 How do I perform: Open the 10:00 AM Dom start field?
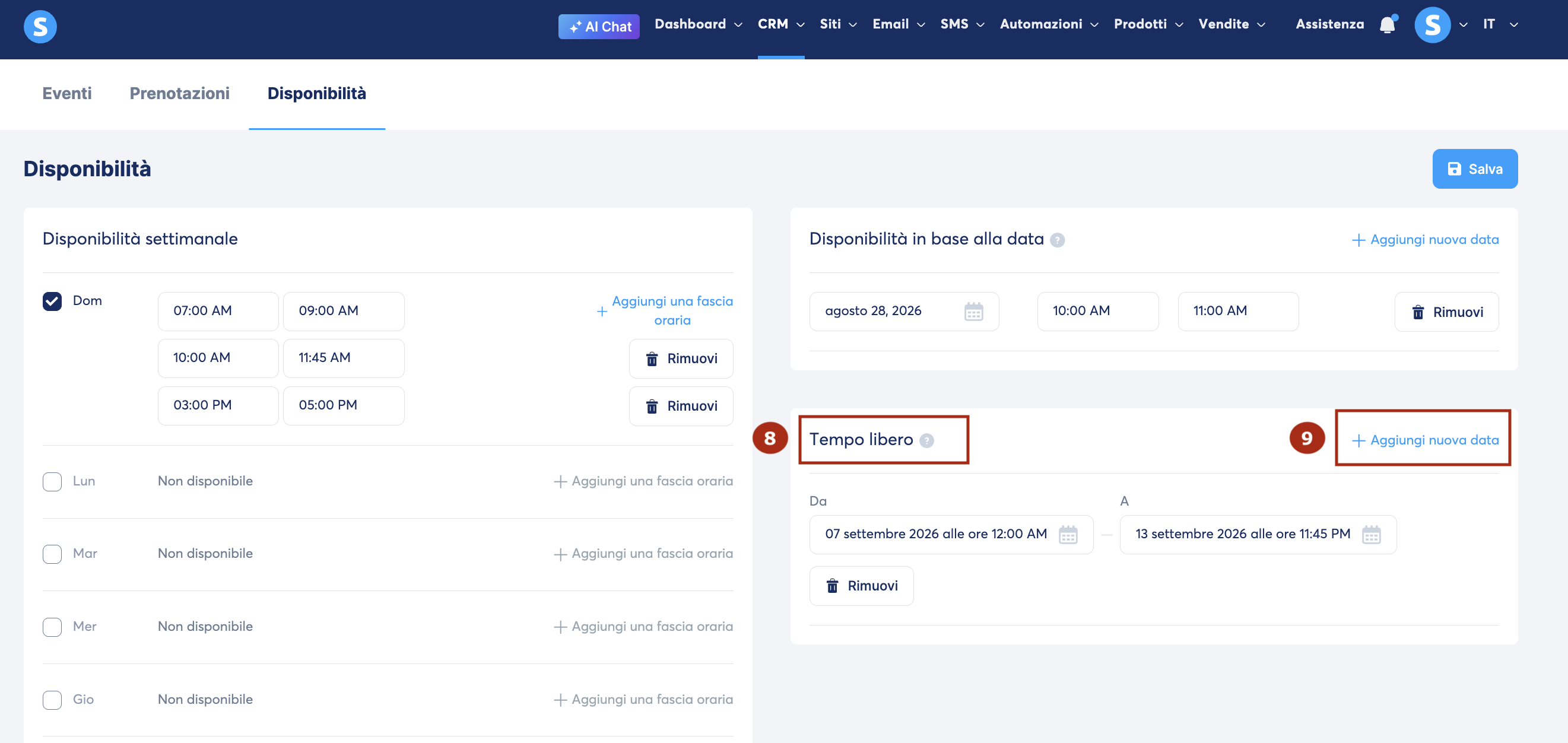(218, 358)
